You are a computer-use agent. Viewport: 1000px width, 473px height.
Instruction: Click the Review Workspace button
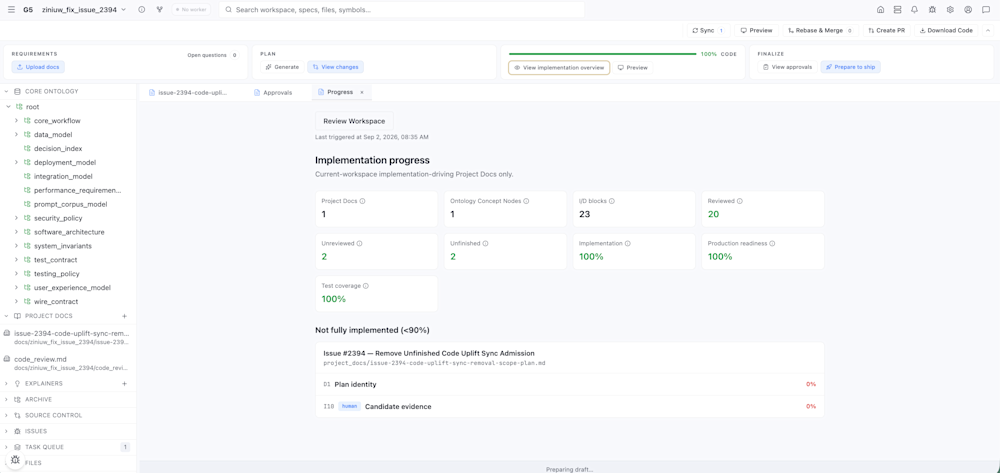tap(354, 121)
